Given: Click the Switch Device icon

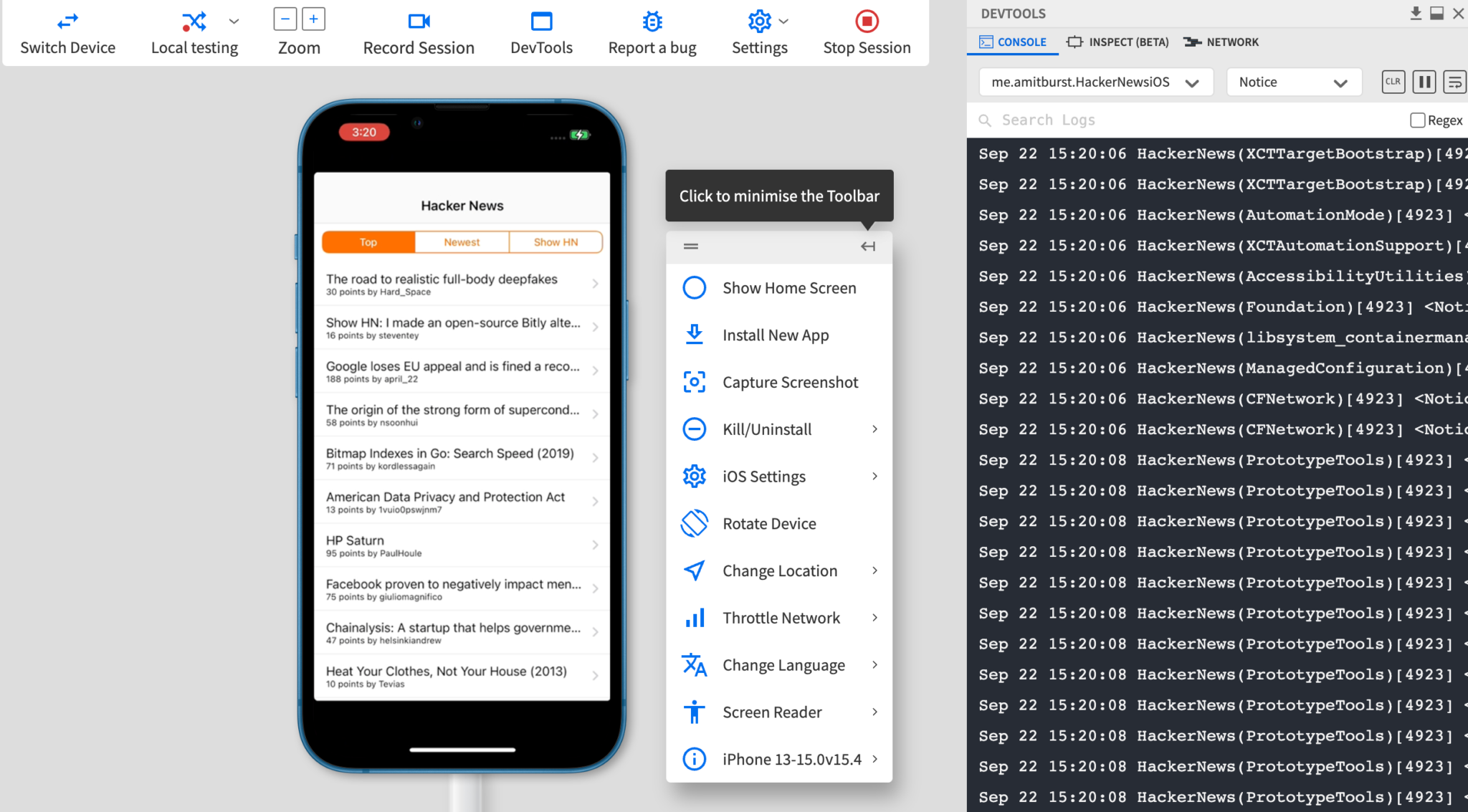Looking at the screenshot, I should [68, 20].
